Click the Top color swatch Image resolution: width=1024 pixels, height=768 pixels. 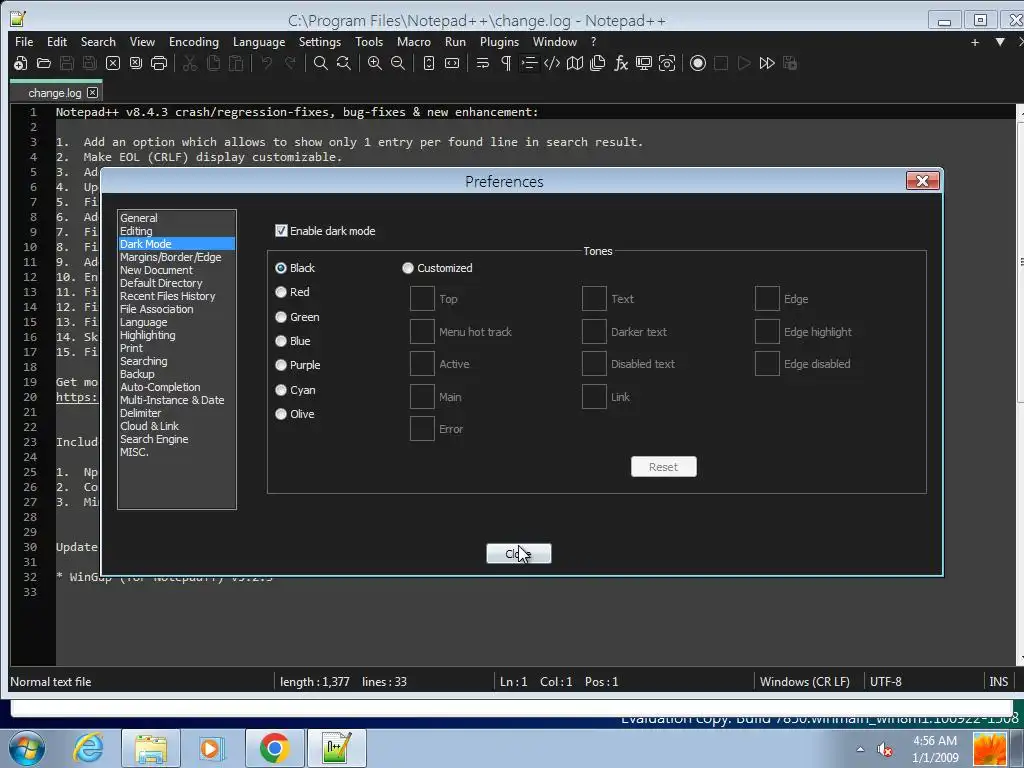[422, 298]
